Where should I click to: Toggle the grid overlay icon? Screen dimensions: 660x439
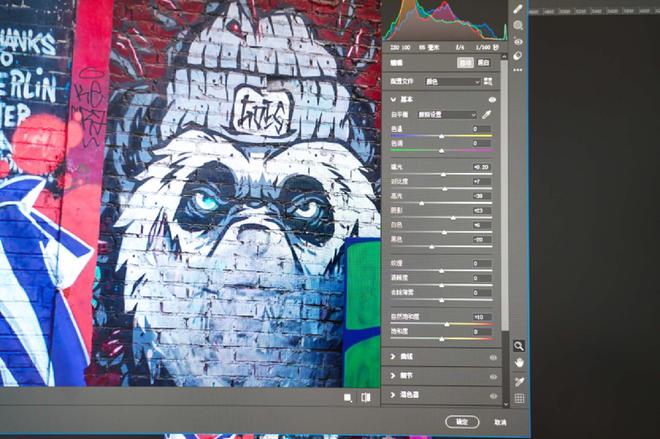pyautogui.click(x=519, y=398)
